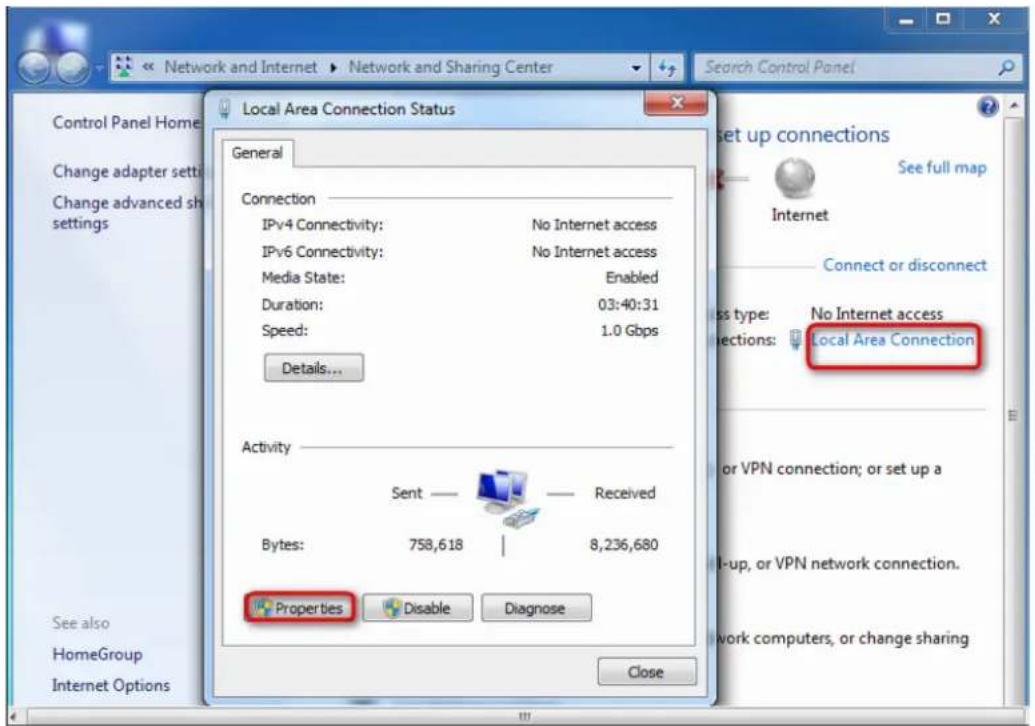The image size is (1035, 726).
Task: Click the sent bytes value 758,618
Action: 436,544
